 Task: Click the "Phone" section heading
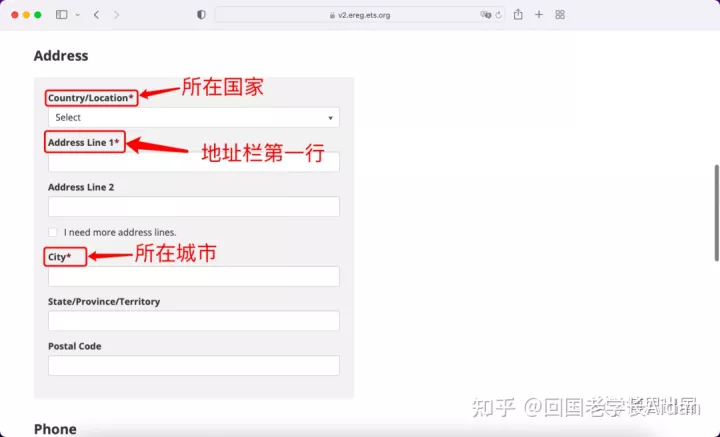(55, 429)
